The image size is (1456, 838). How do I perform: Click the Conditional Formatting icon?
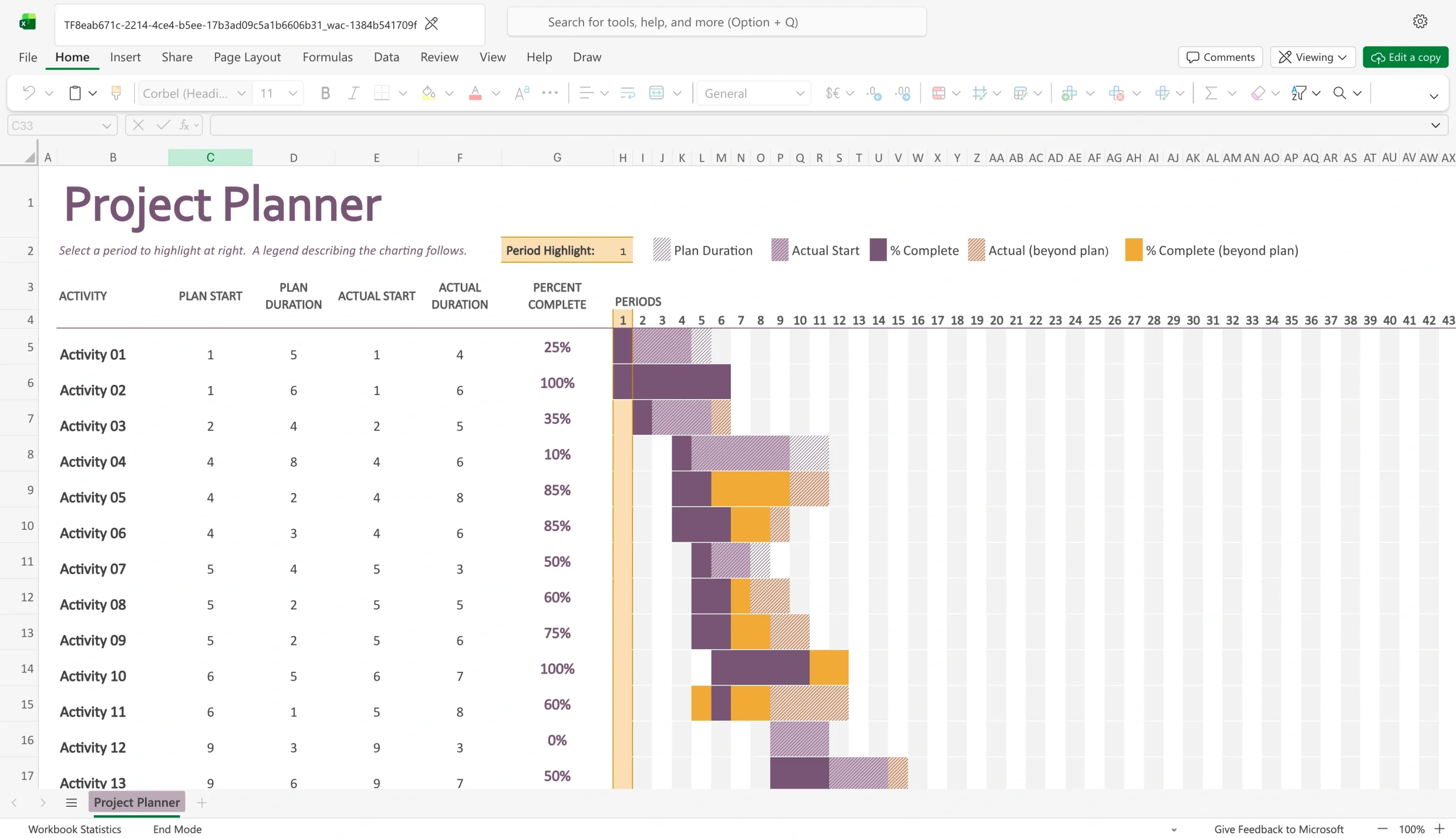pos(938,93)
